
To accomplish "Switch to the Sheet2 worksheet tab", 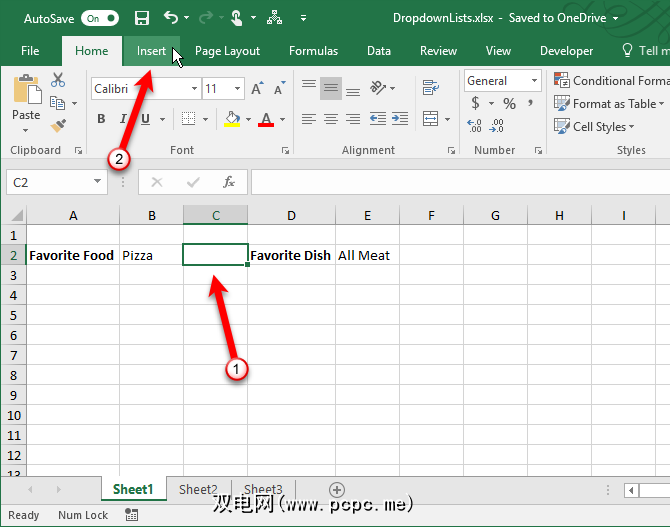I will tap(198, 489).
